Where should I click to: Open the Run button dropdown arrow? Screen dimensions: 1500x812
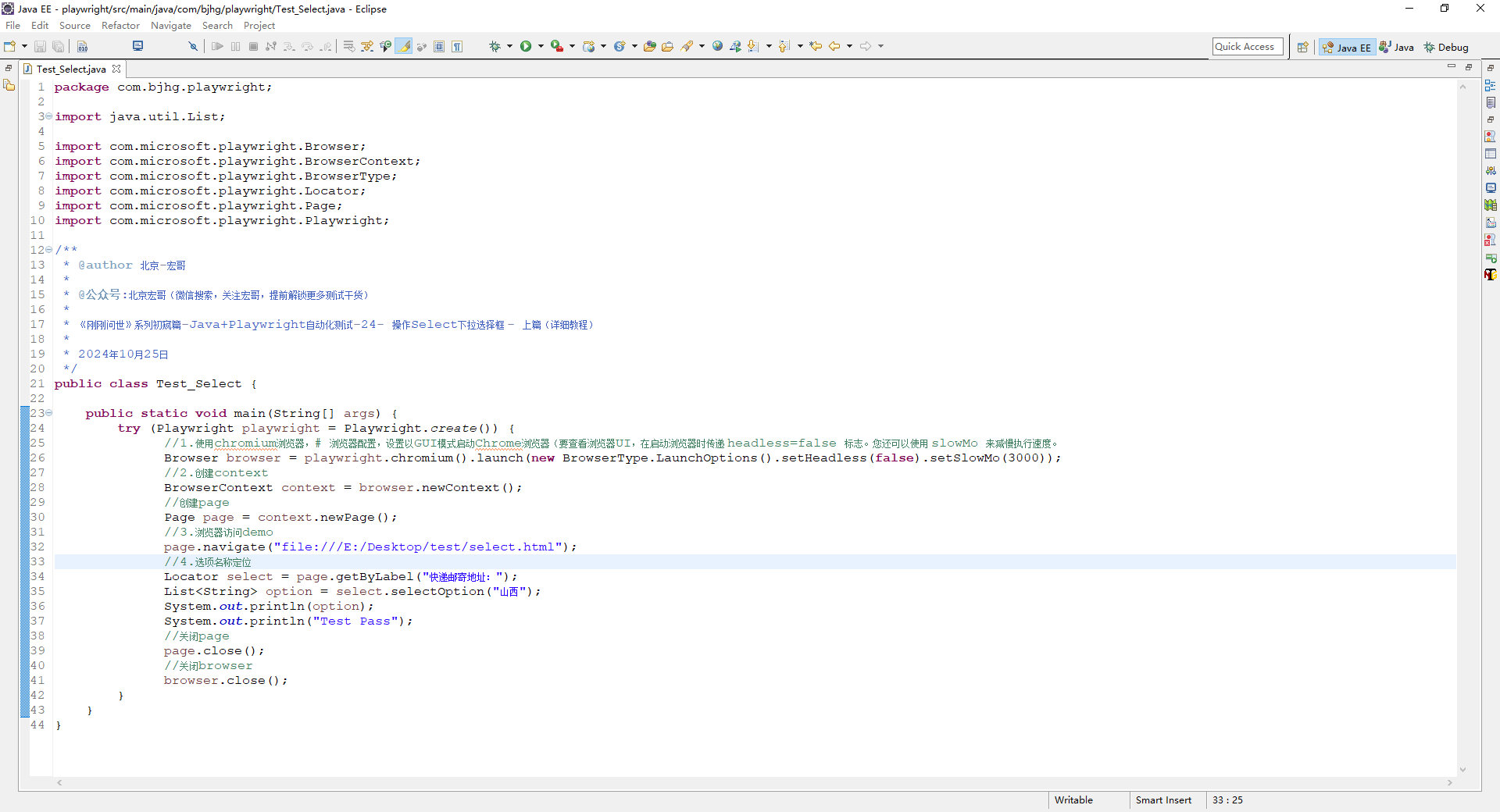click(541, 47)
